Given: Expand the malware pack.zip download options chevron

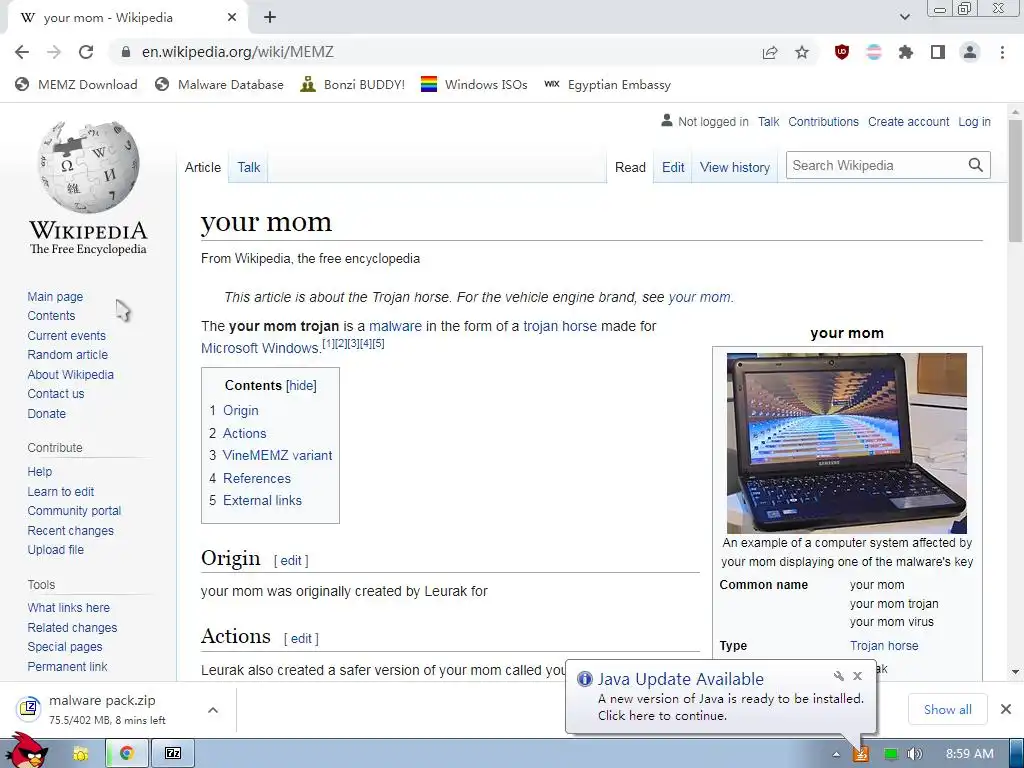Looking at the screenshot, I should [213, 710].
